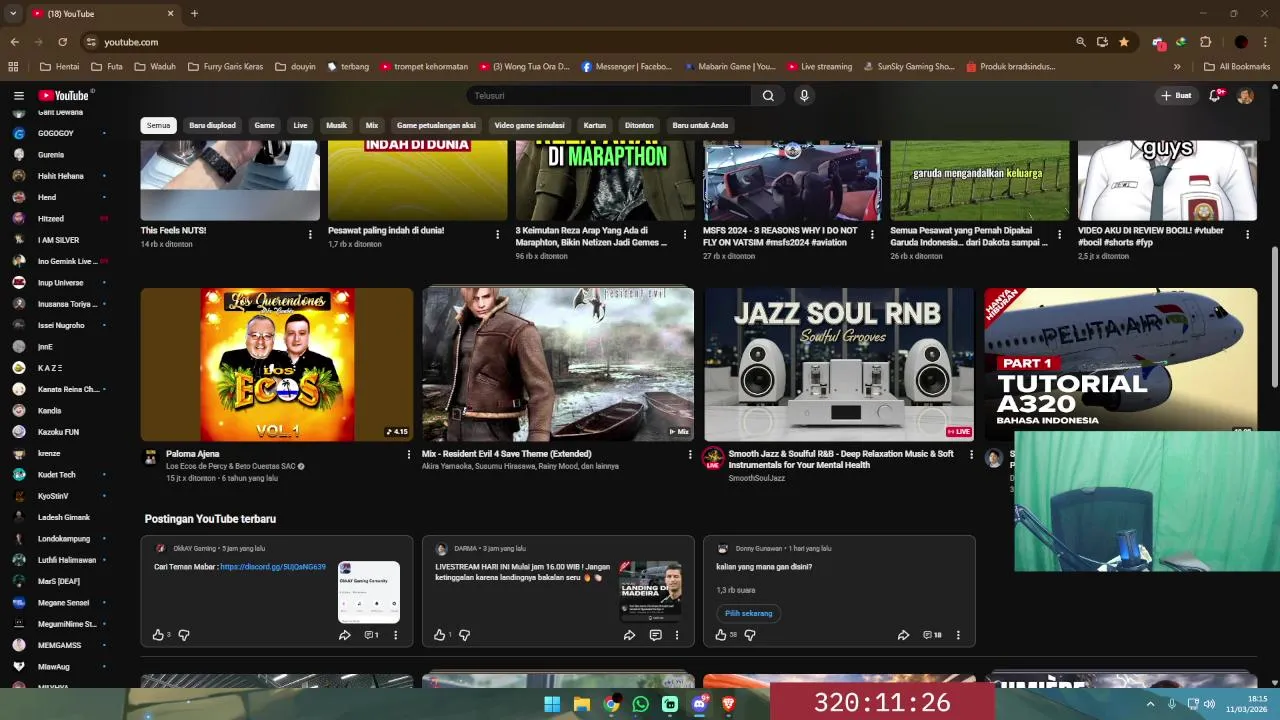
Task: Dislike the OkkAY Gaming post
Action: pyautogui.click(x=184, y=635)
